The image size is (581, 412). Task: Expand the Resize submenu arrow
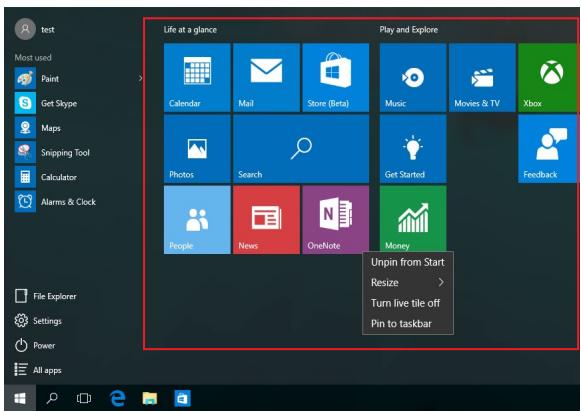[441, 282]
